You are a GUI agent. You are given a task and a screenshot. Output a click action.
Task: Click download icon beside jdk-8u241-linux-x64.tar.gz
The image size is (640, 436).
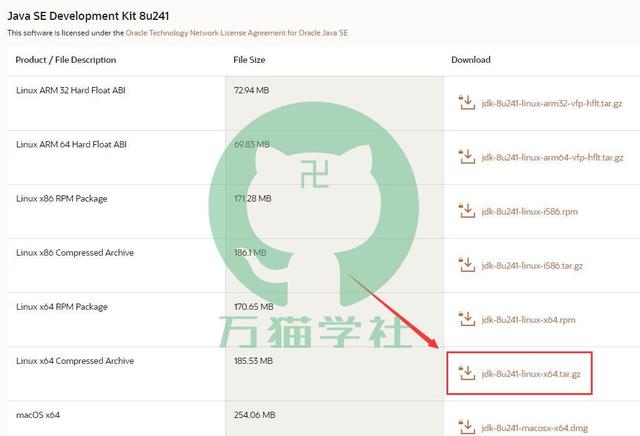click(467, 373)
